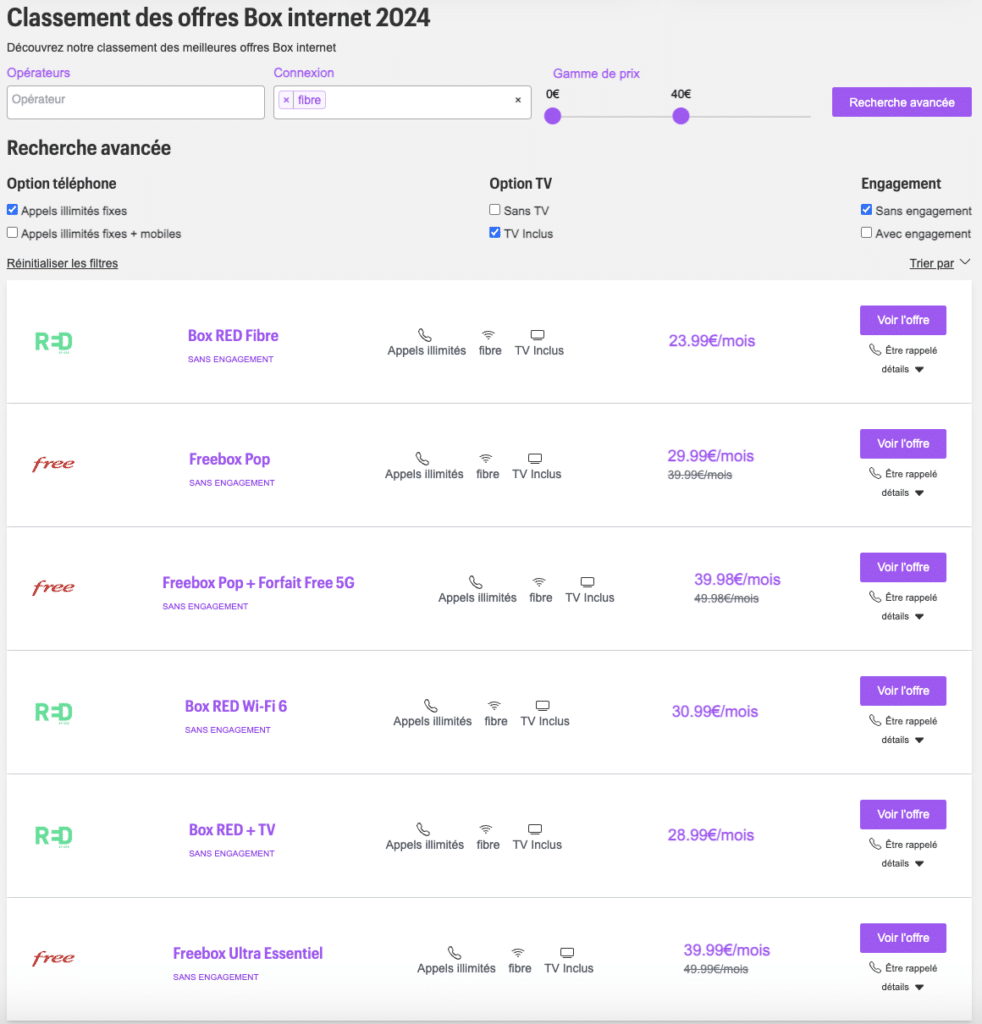
Task: Click the RED logo beside Box RED Fibre
Action: [54, 342]
